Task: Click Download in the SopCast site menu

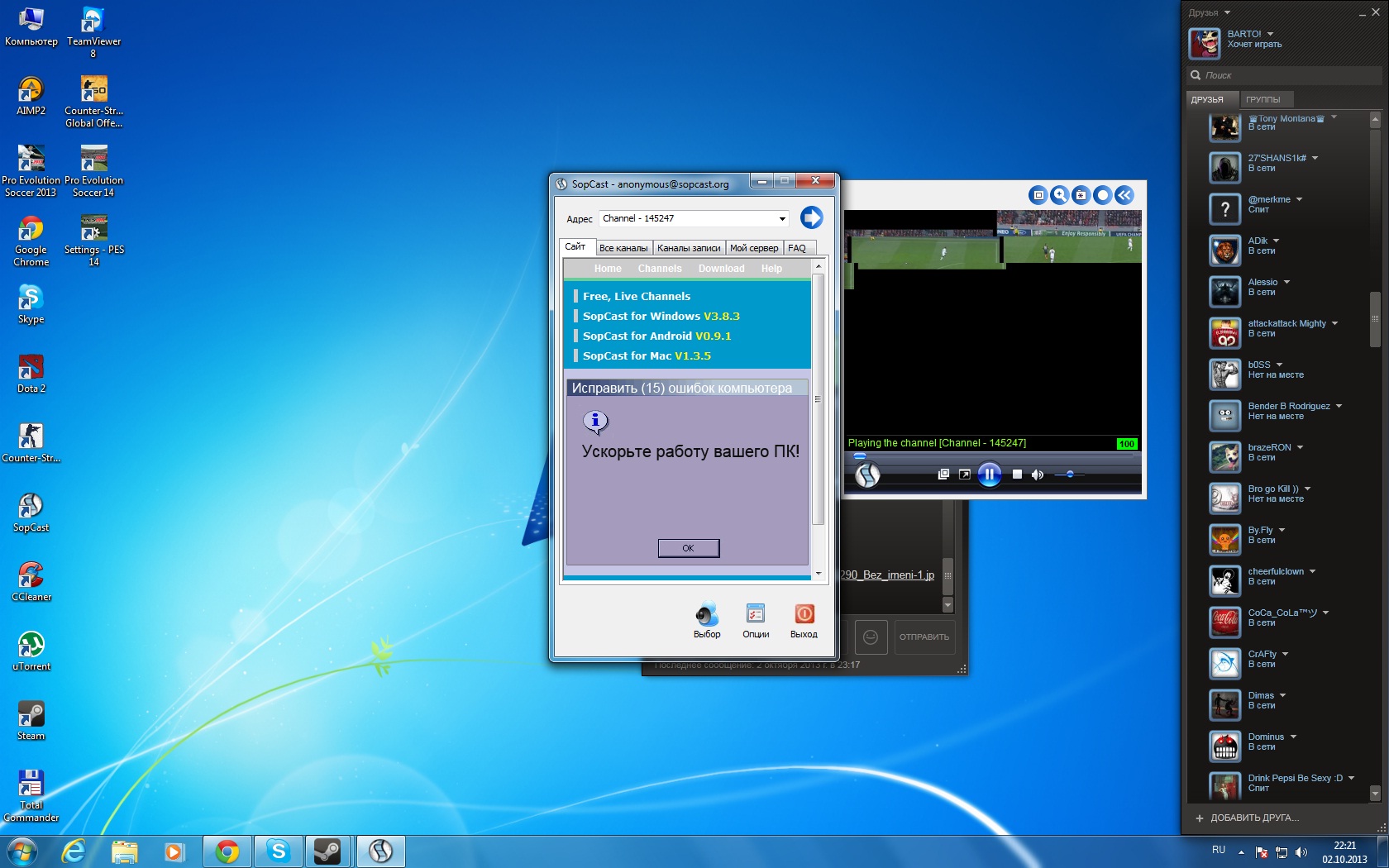Action: [721, 269]
